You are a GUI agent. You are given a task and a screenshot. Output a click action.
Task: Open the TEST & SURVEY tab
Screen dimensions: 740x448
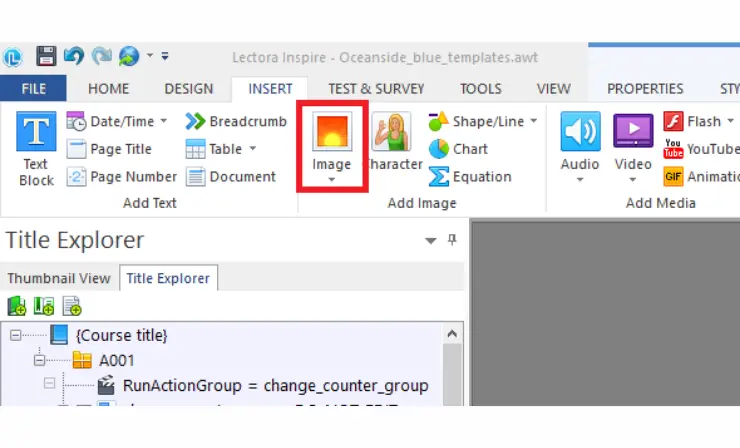coord(376,89)
